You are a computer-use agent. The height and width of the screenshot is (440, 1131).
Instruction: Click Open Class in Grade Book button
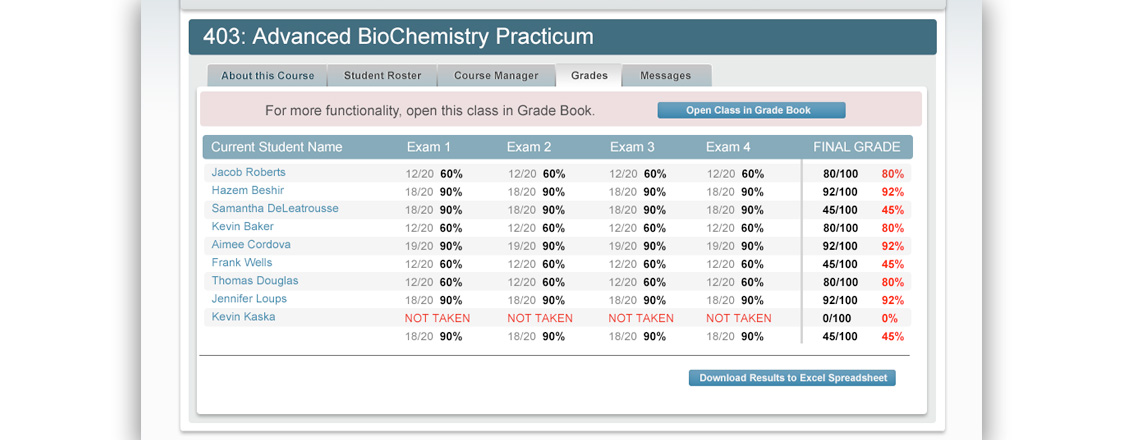pos(750,111)
